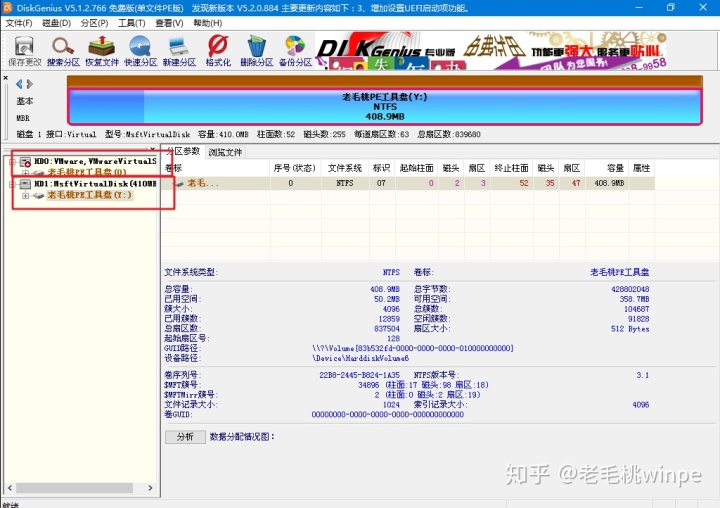
Task: Restore down the DiskGenius window
Action: [671, 7]
